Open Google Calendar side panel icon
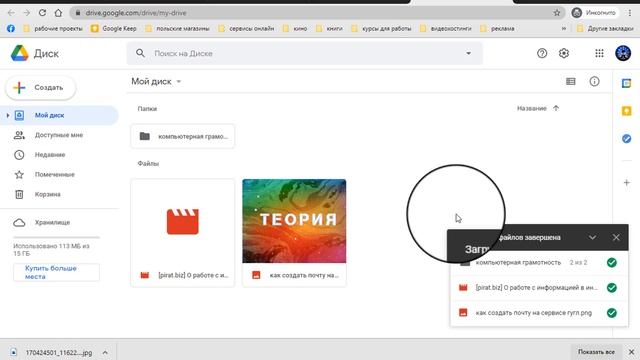The image size is (640, 360). click(x=627, y=84)
